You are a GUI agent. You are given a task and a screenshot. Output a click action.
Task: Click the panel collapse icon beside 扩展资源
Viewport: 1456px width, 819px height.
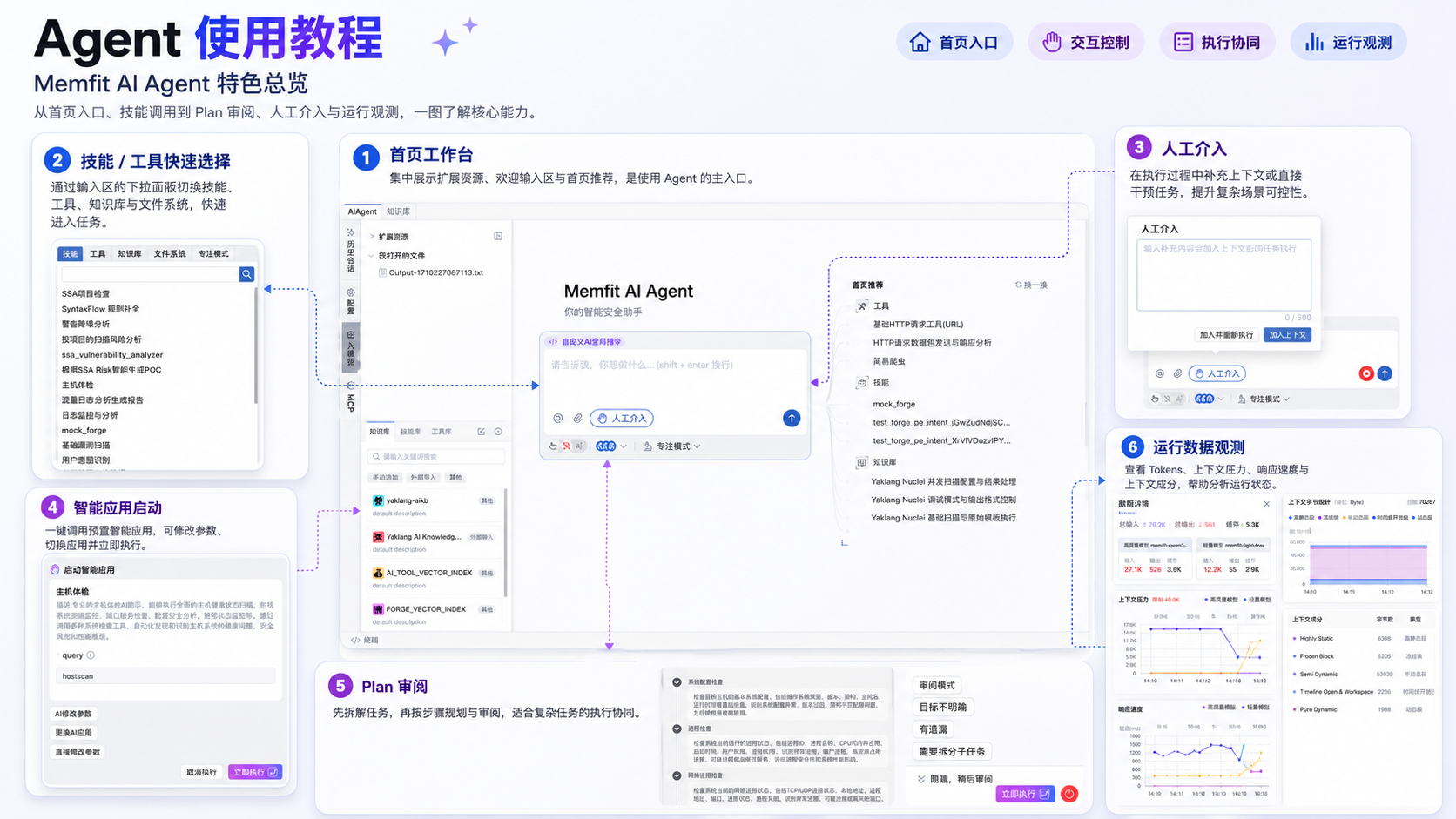point(498,236)
